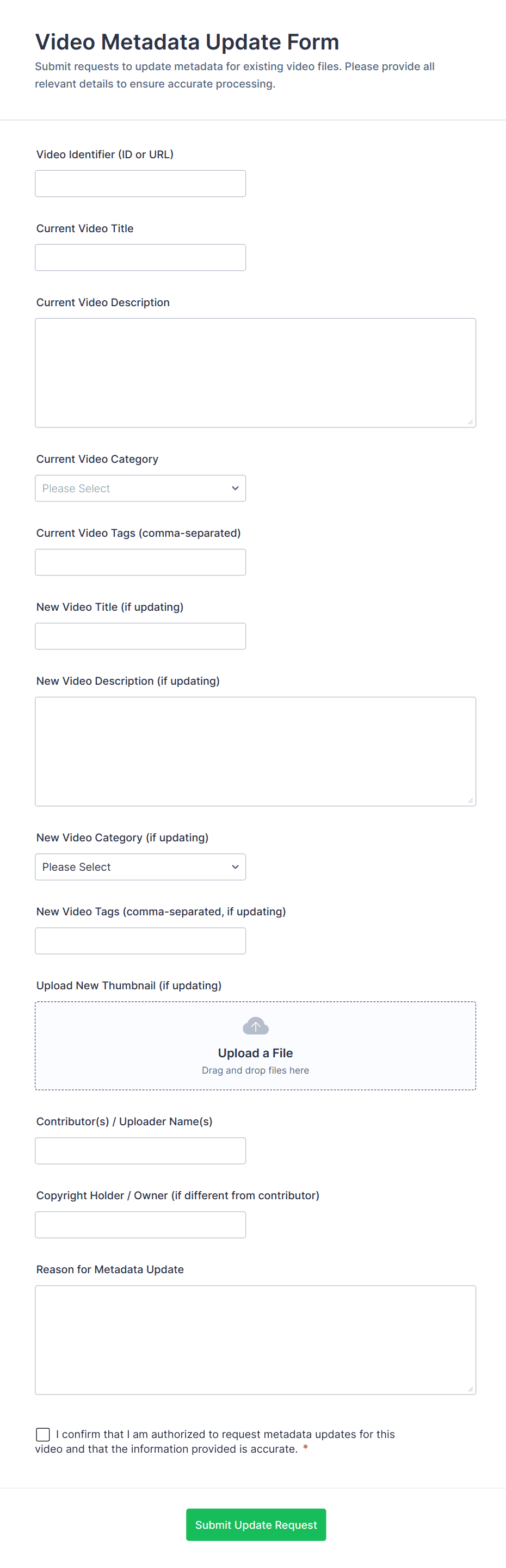Click the New Video Category dropdown chevron
The height and width of the screenshot is (1568, 506).
[235, 867]
